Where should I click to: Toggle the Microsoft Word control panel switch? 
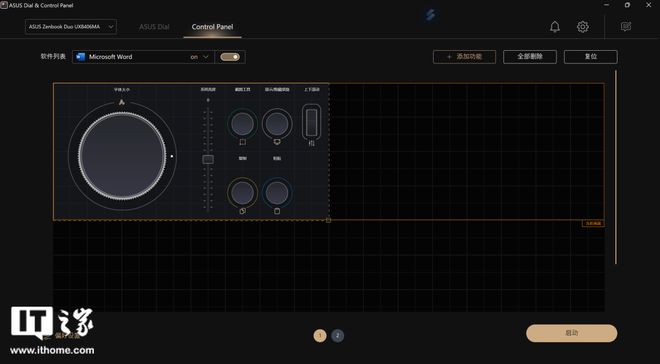230,57
